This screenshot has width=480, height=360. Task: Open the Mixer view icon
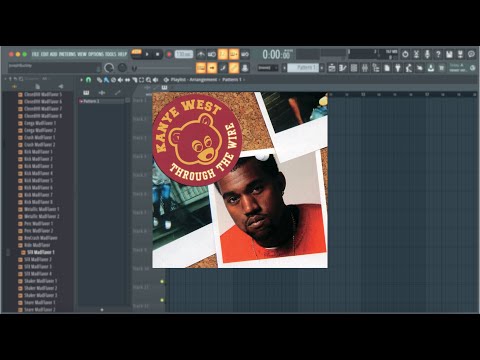coord(365,68)
